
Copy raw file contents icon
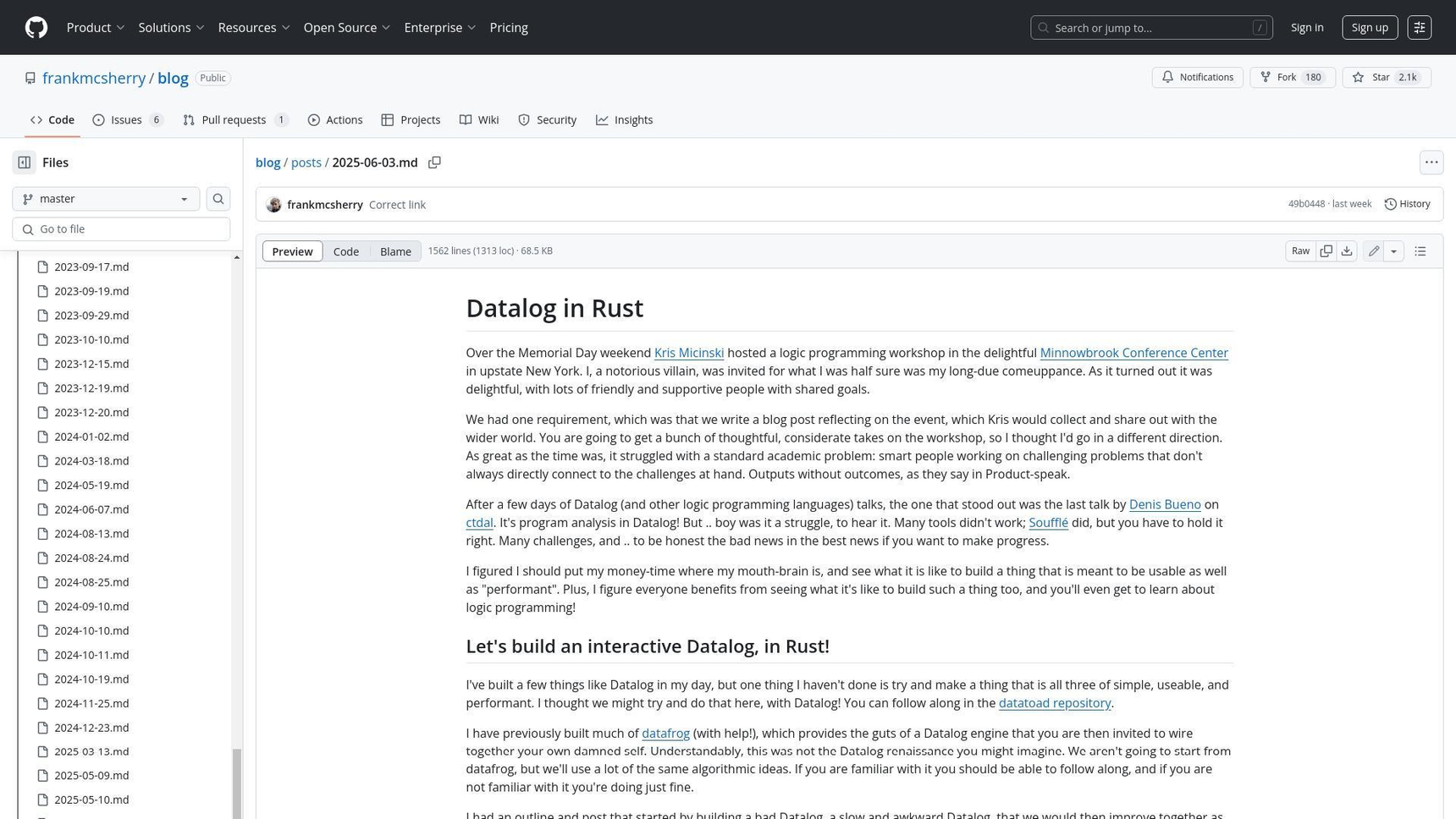[x=1326, y=251]
